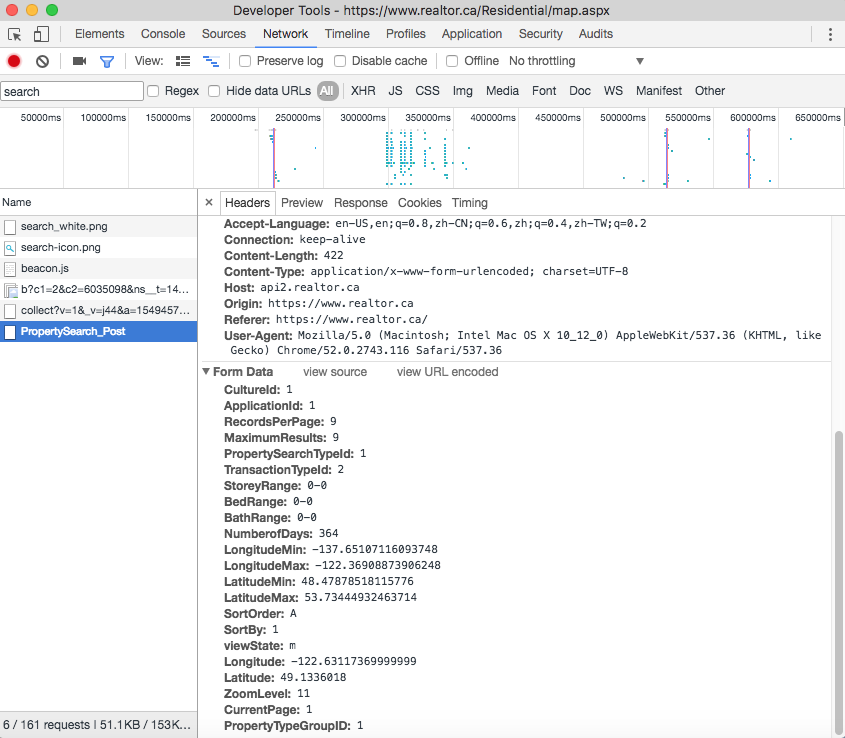
Task: Open DevTools three-dot customize menu
Action: [x=830, y=34]
